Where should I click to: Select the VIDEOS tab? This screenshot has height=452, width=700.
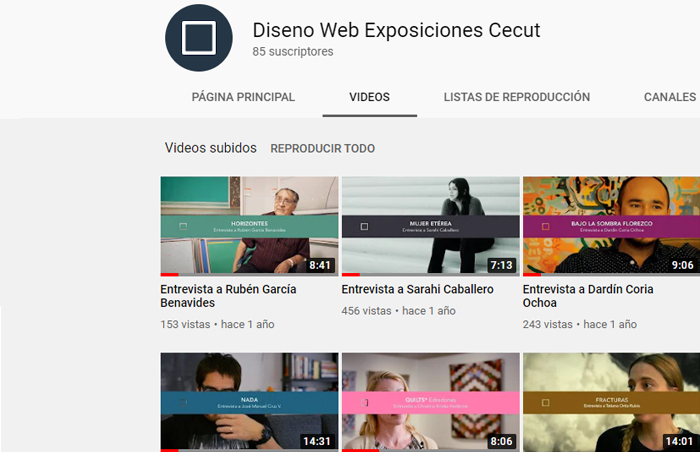pyautogui.click(x=369, y=97)
